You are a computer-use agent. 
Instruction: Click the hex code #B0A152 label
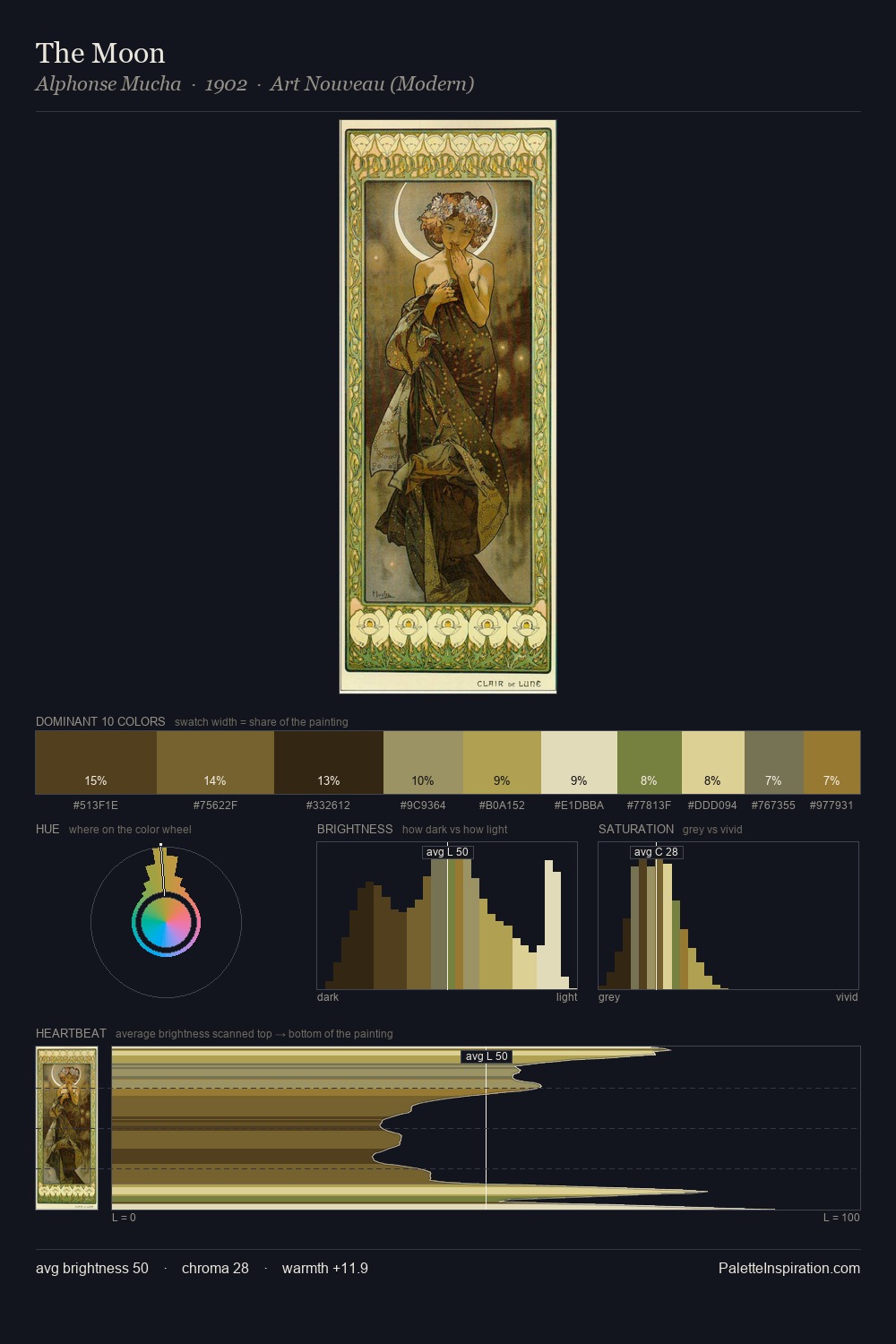point(502,806)
